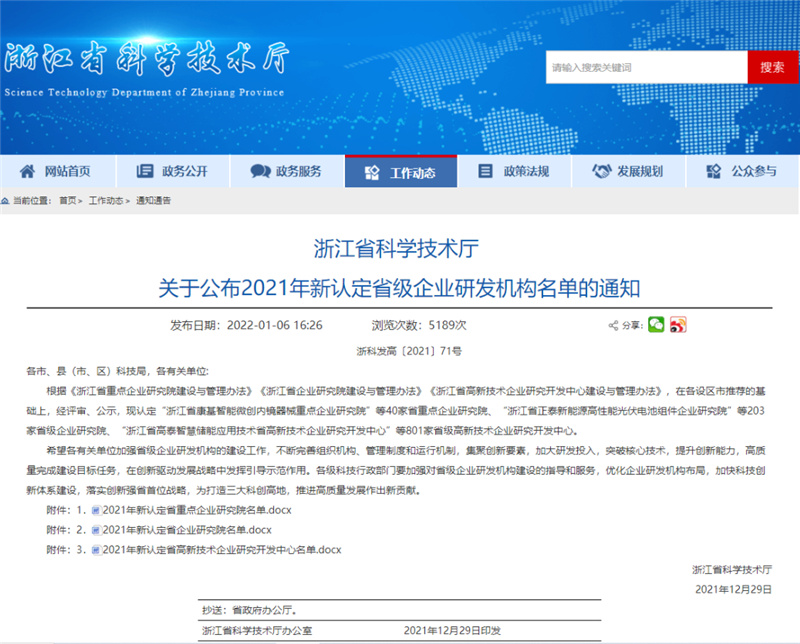The height and width of the screenshot is (644, 800).
Task: Click the docx file icon of attachment 1
Action: [96, 510]
